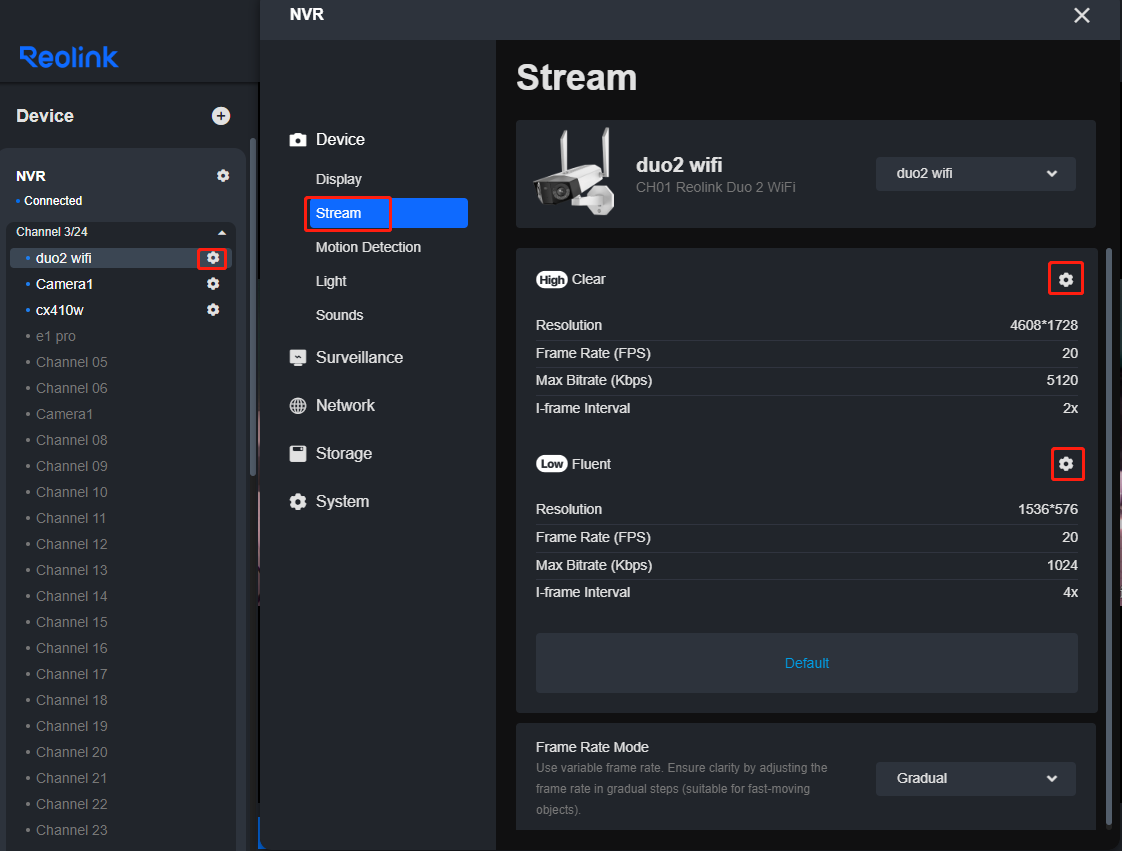Click the Default button
Screen dimensions: 1122x851
806,663
